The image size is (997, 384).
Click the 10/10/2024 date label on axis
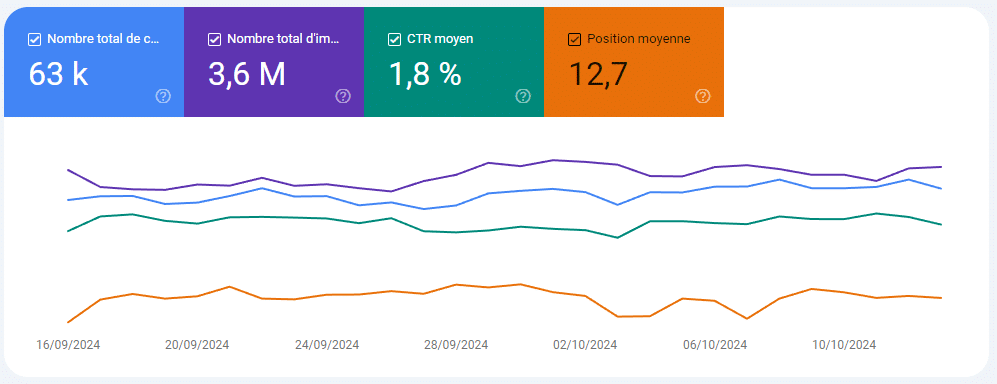844,345
